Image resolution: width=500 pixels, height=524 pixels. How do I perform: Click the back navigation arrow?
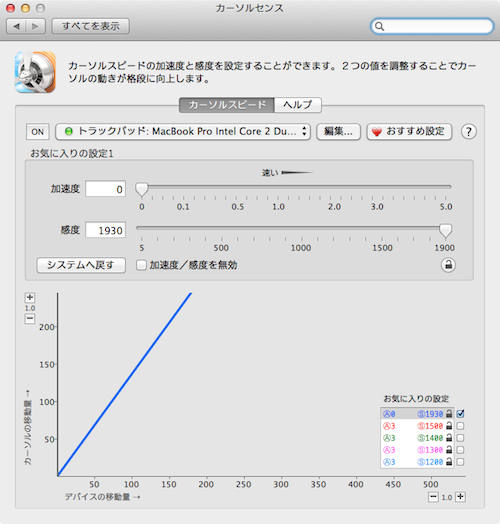tap(16, 26)
